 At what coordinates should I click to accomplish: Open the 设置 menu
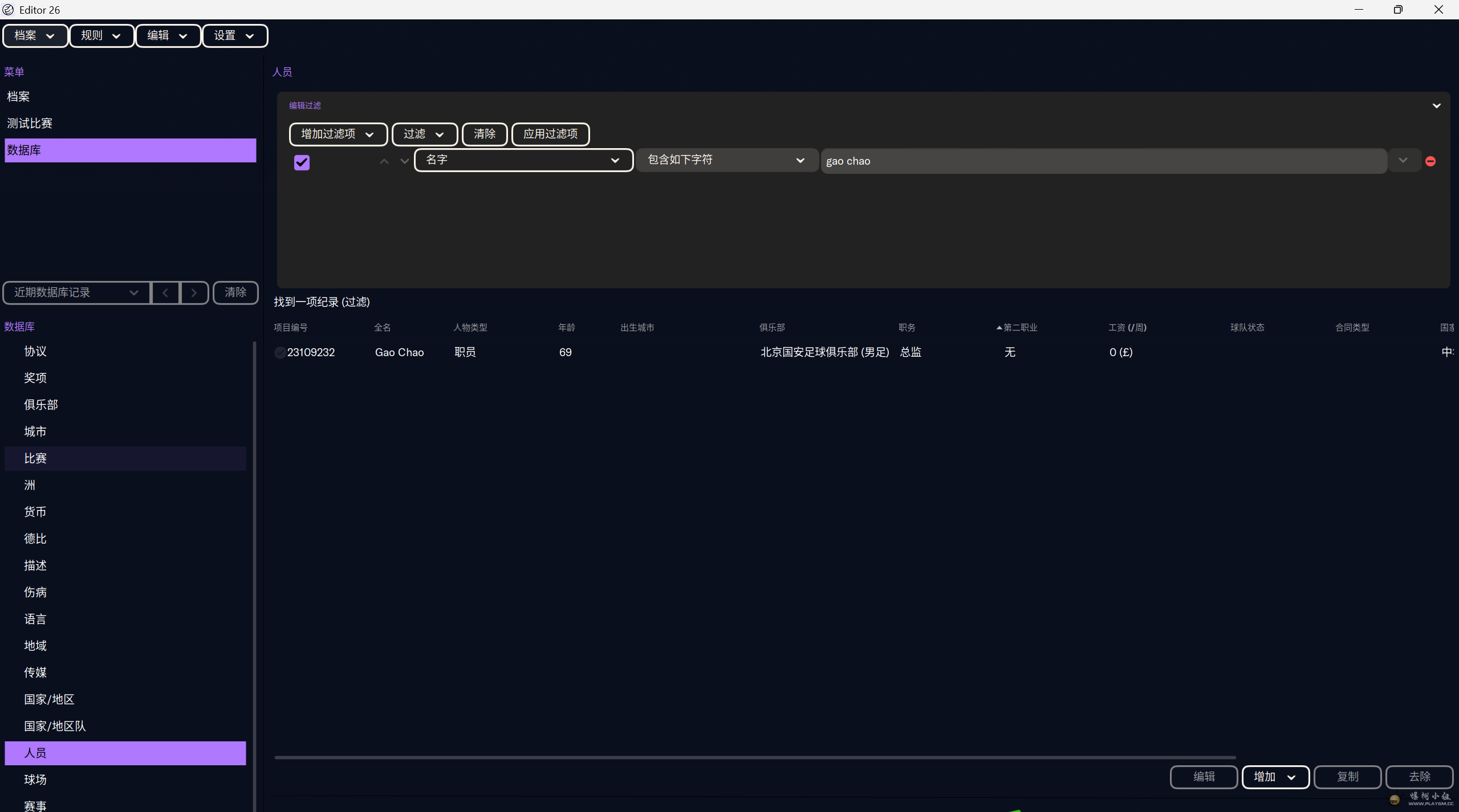234,35
